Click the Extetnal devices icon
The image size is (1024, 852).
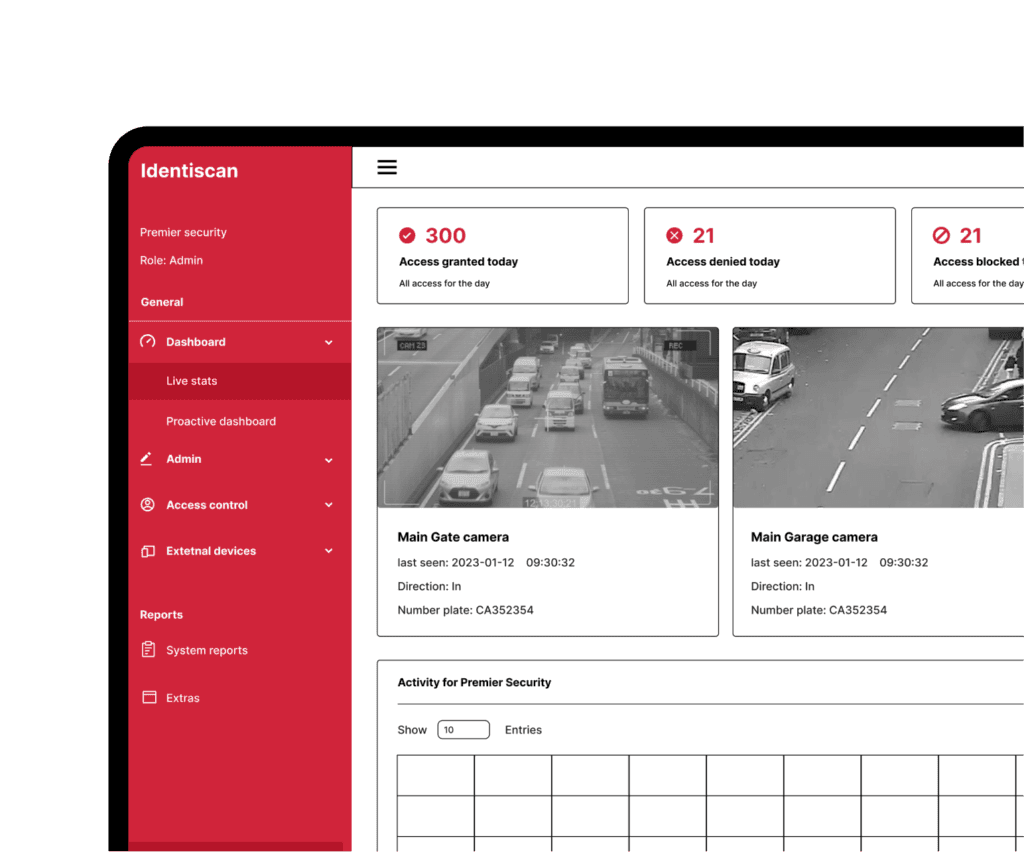148,551
